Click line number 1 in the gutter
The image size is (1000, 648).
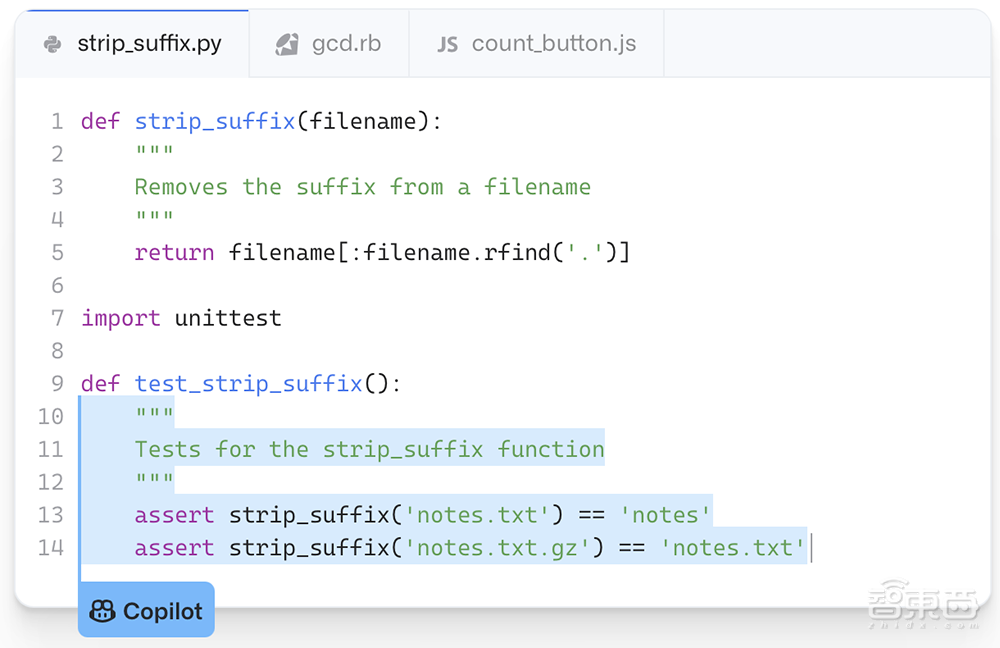pyautogui.click(x=57, y=120)
